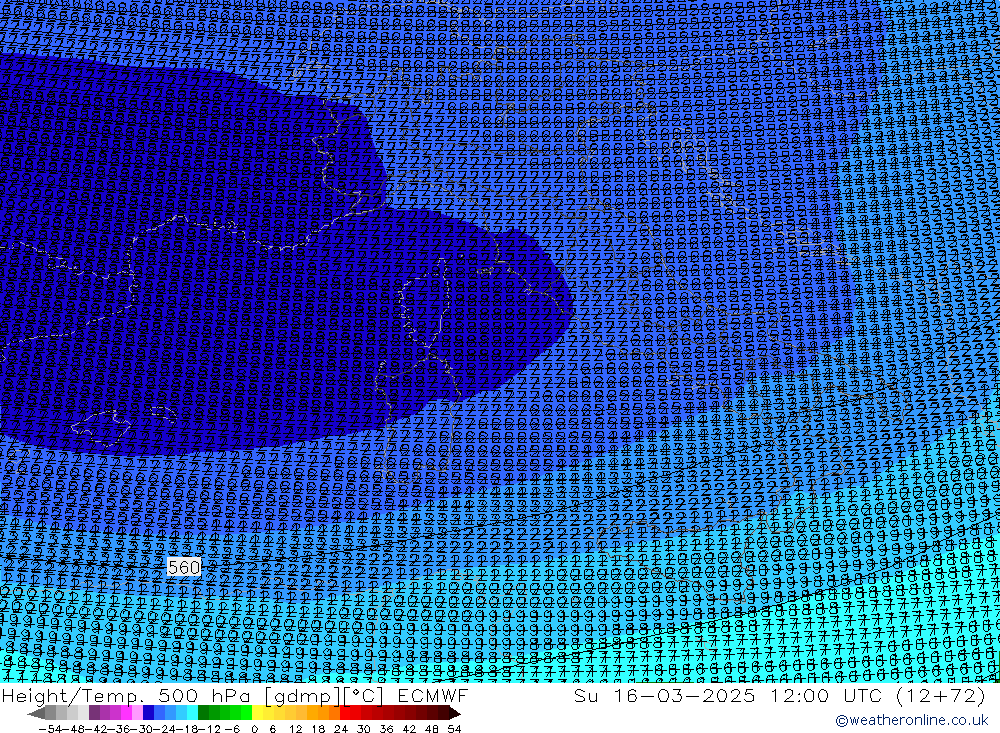Viewport: 1000px width, 733px height.
Task: Open the weatheronline.co.uk link
Action: click(911, 720)
